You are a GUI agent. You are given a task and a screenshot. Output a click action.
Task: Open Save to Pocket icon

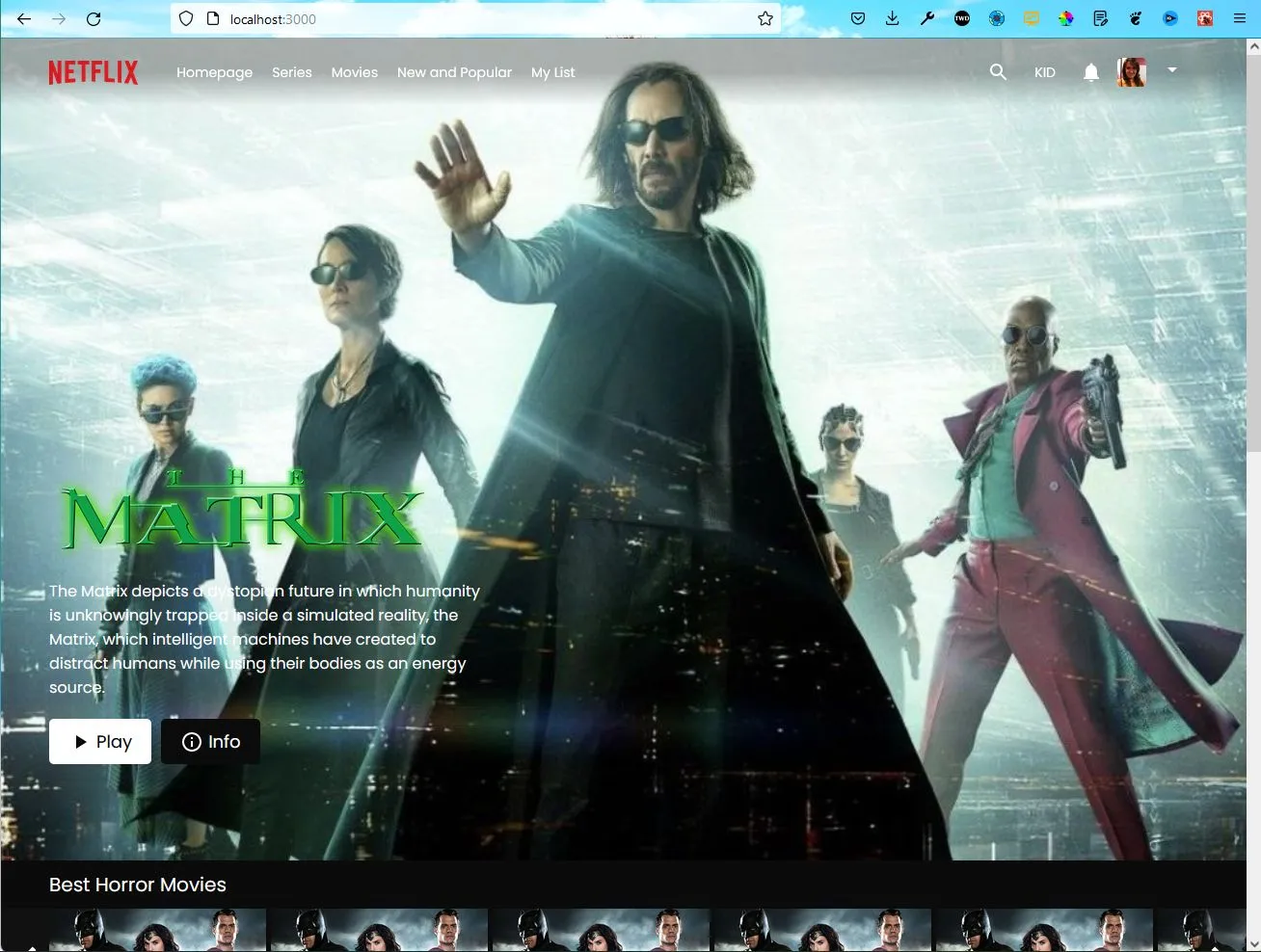858,18
